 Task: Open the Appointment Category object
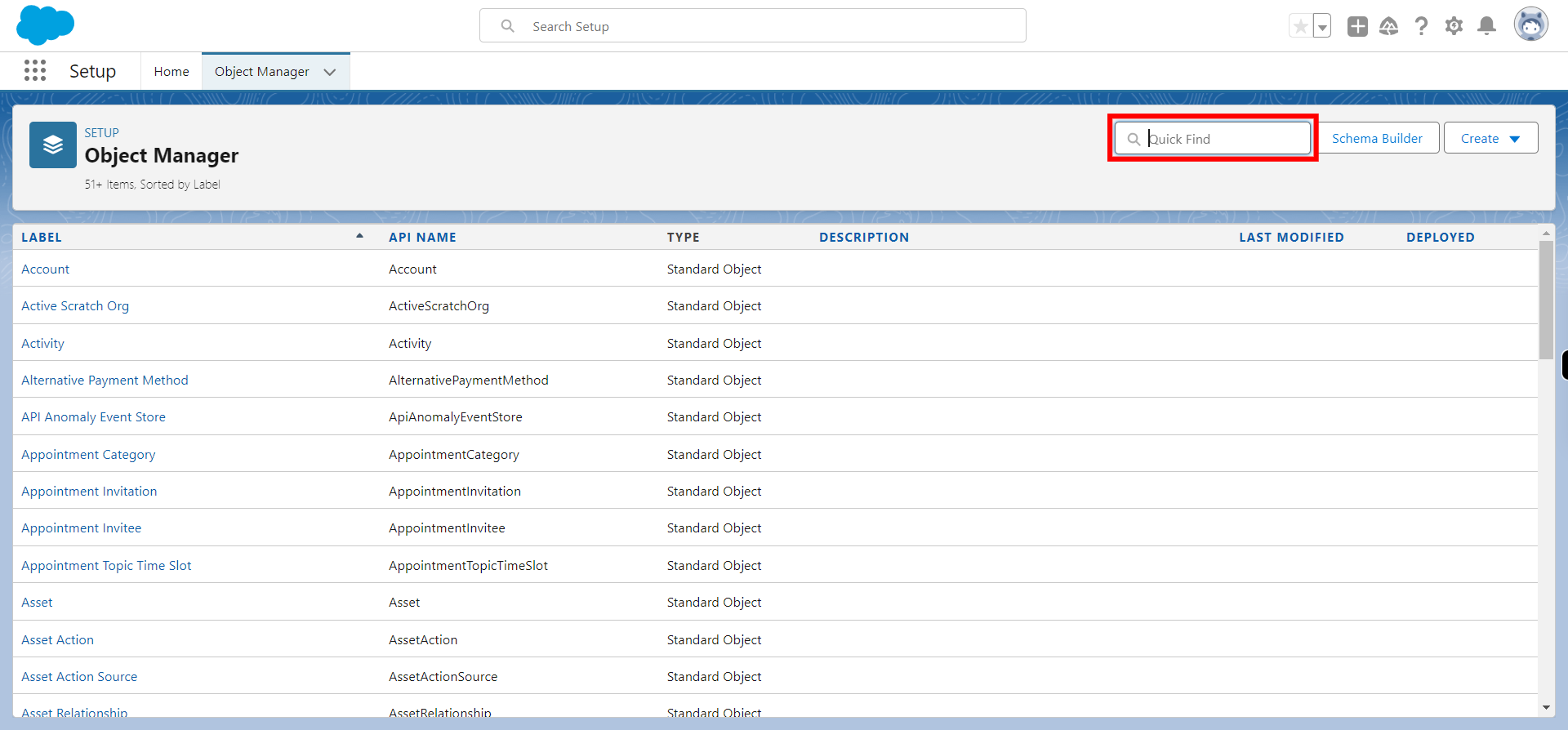click(x=88, y=454)
